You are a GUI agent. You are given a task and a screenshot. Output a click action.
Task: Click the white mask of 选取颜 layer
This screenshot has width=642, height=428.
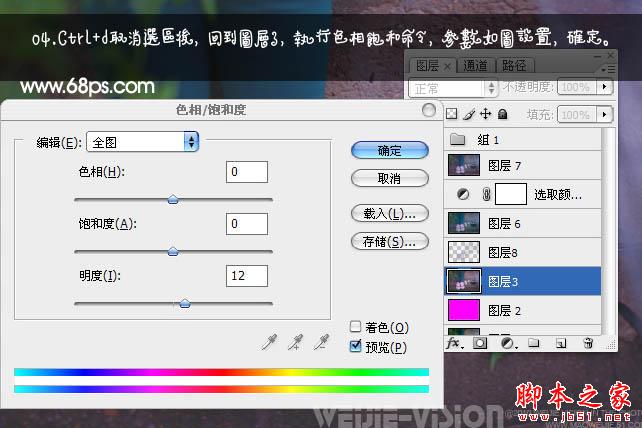pos(511,194)
